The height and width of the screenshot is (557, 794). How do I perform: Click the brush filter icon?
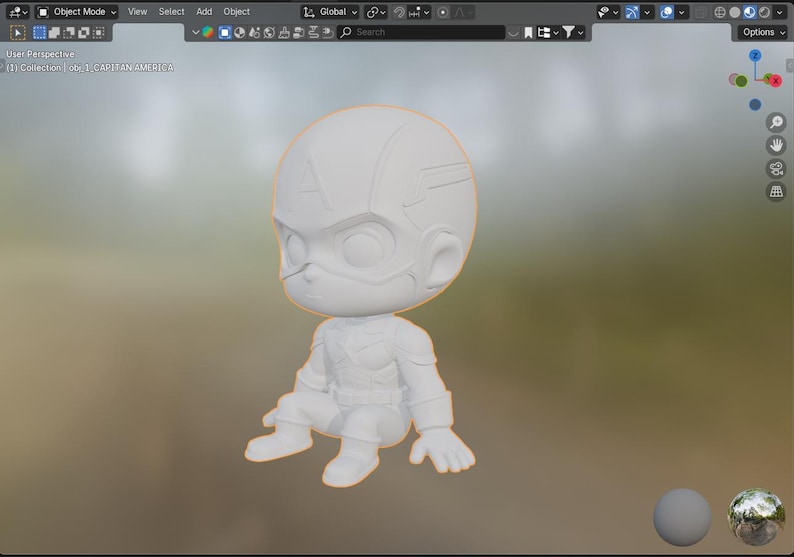(284, 32)
